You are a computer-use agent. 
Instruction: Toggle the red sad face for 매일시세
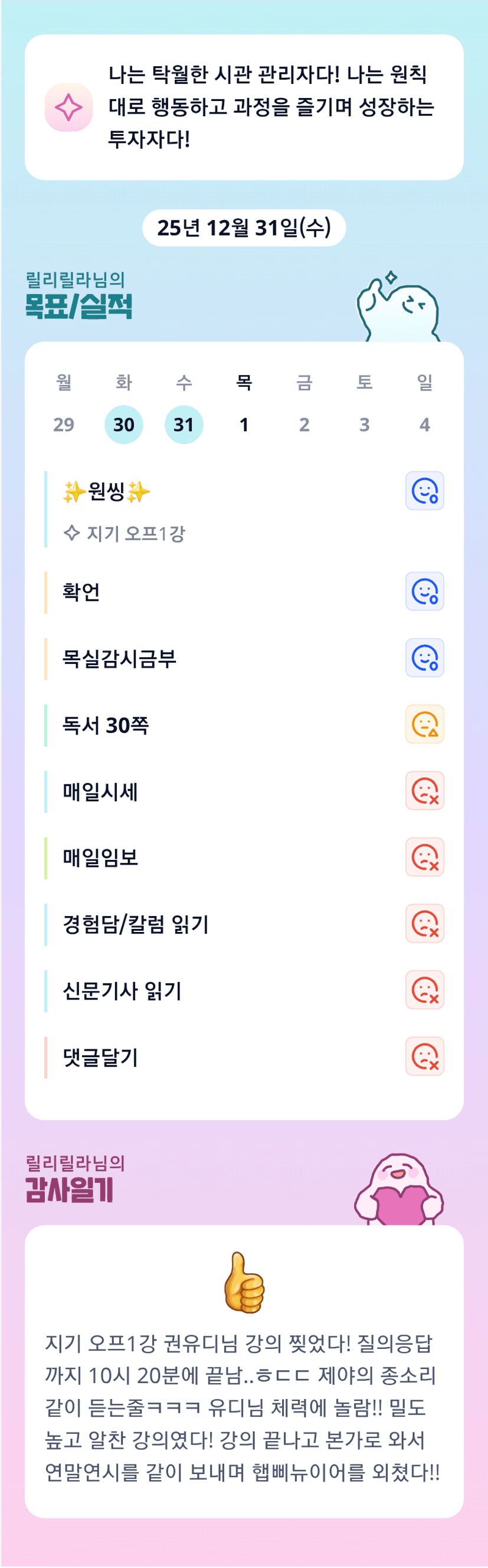point(424,791)
